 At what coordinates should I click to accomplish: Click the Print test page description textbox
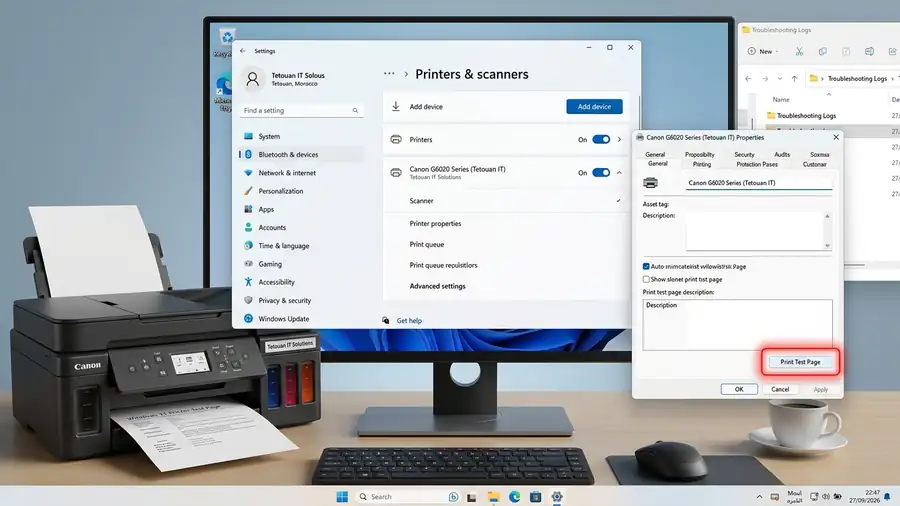pos(738,325)
